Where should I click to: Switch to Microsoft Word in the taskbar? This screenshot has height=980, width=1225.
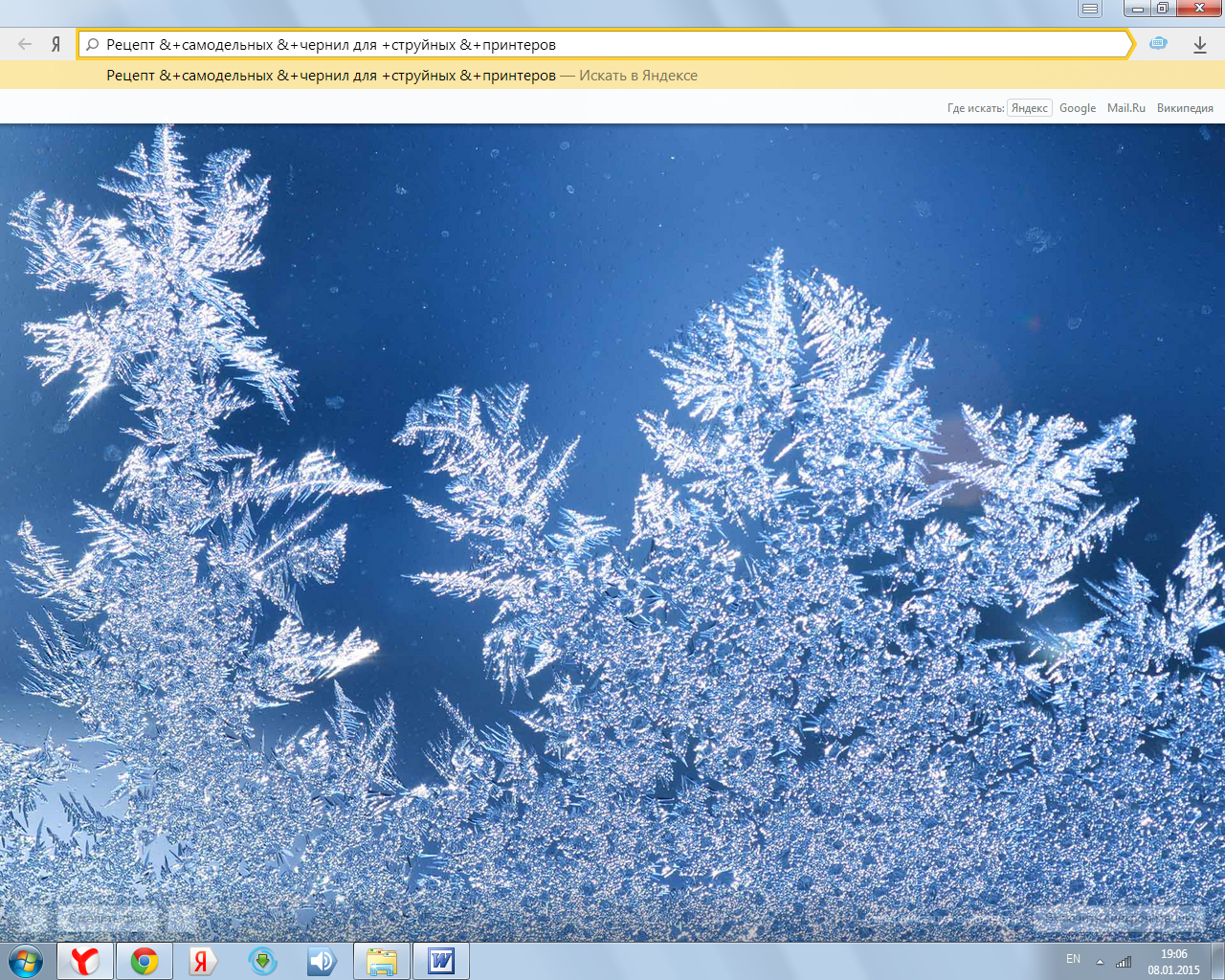pos(441,961)
